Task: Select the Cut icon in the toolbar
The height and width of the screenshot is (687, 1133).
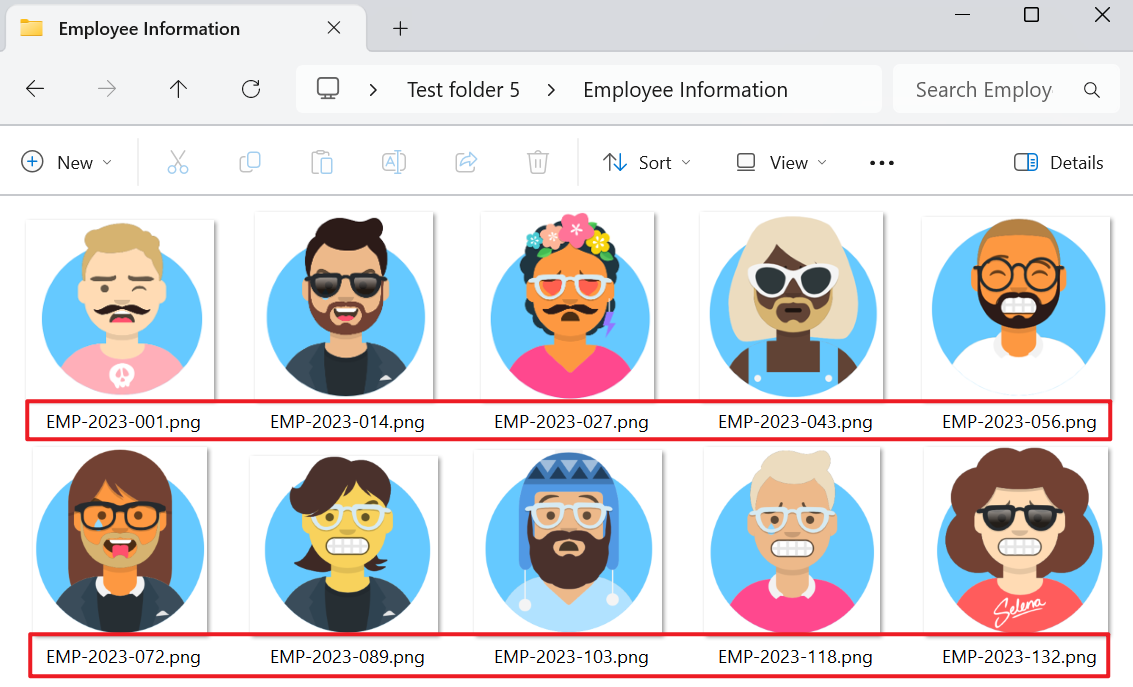Action: tap(177, 161)
